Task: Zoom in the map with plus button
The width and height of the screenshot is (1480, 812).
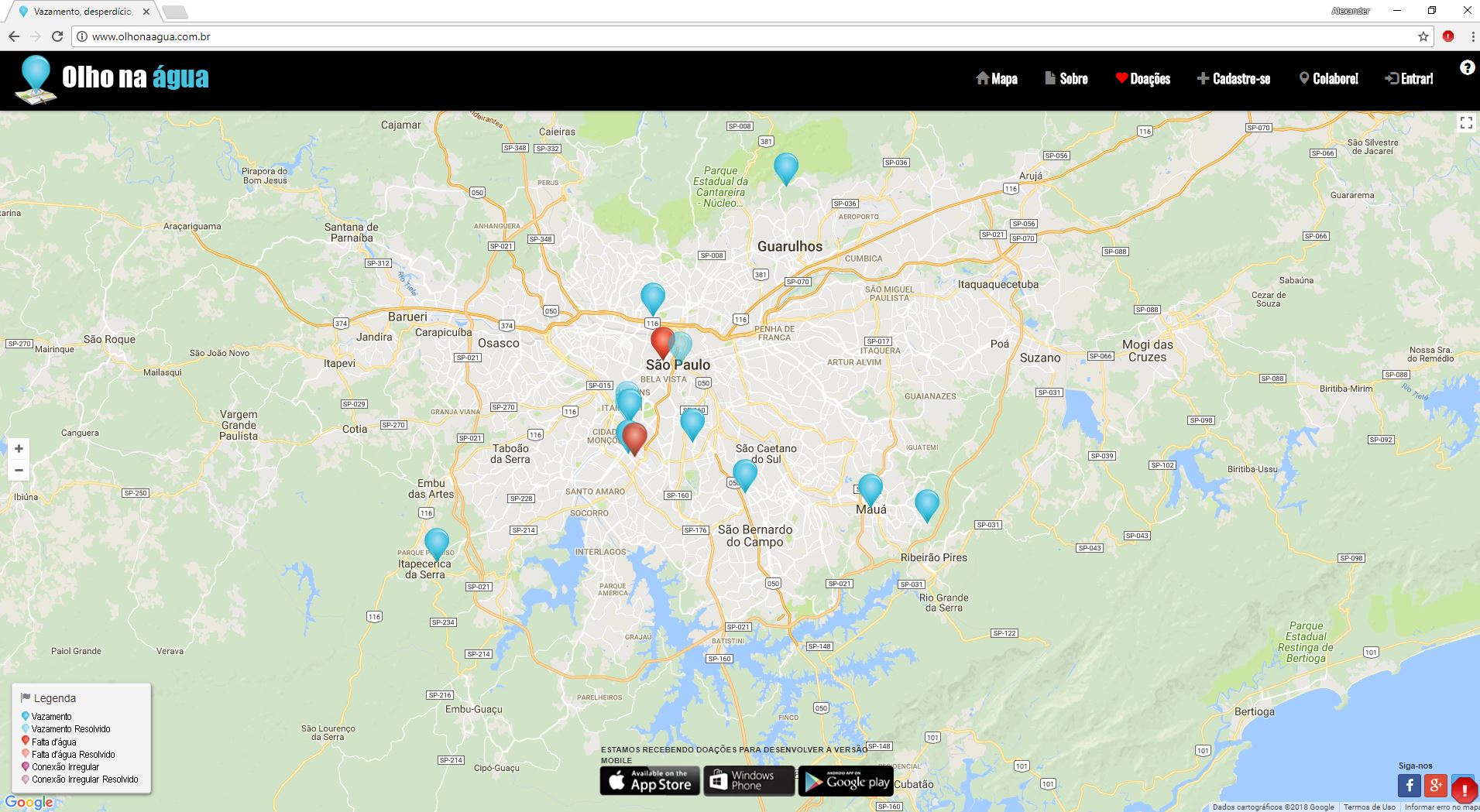Action: [x=19, y=448]
